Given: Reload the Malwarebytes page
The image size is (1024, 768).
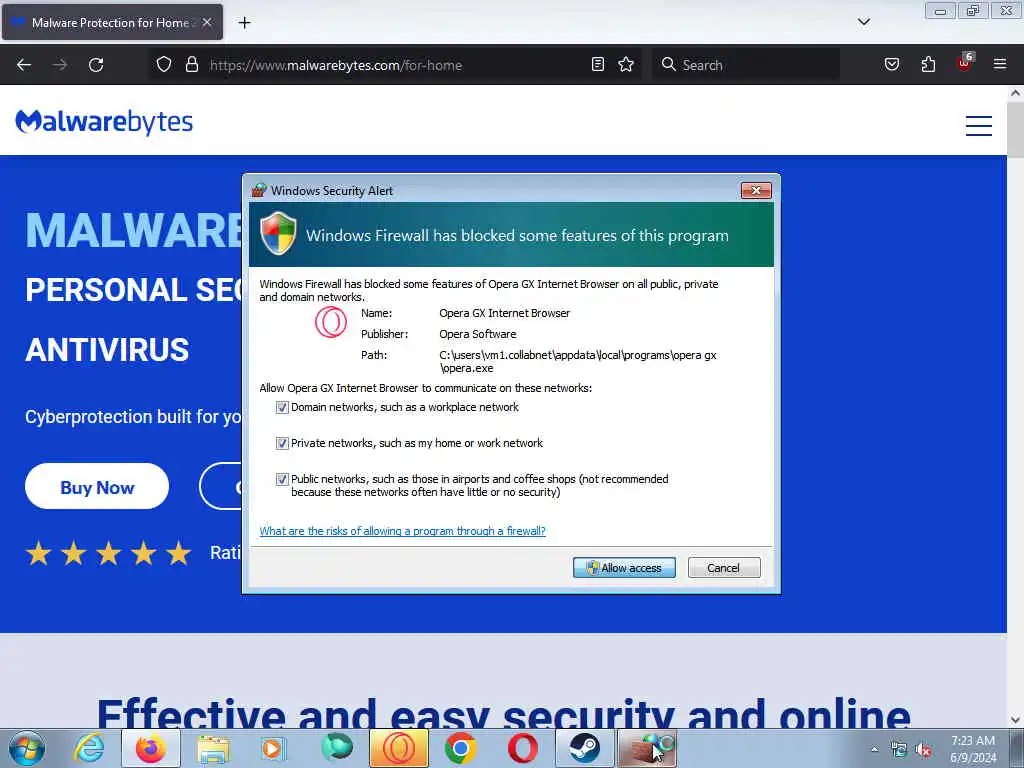Looking at the screenshot, I should (96, 65).
